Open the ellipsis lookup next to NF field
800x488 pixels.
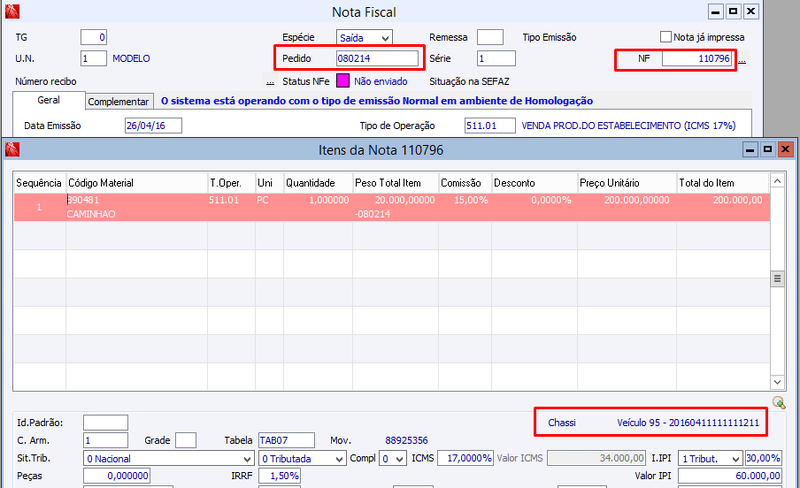click(x=742, y=61)
